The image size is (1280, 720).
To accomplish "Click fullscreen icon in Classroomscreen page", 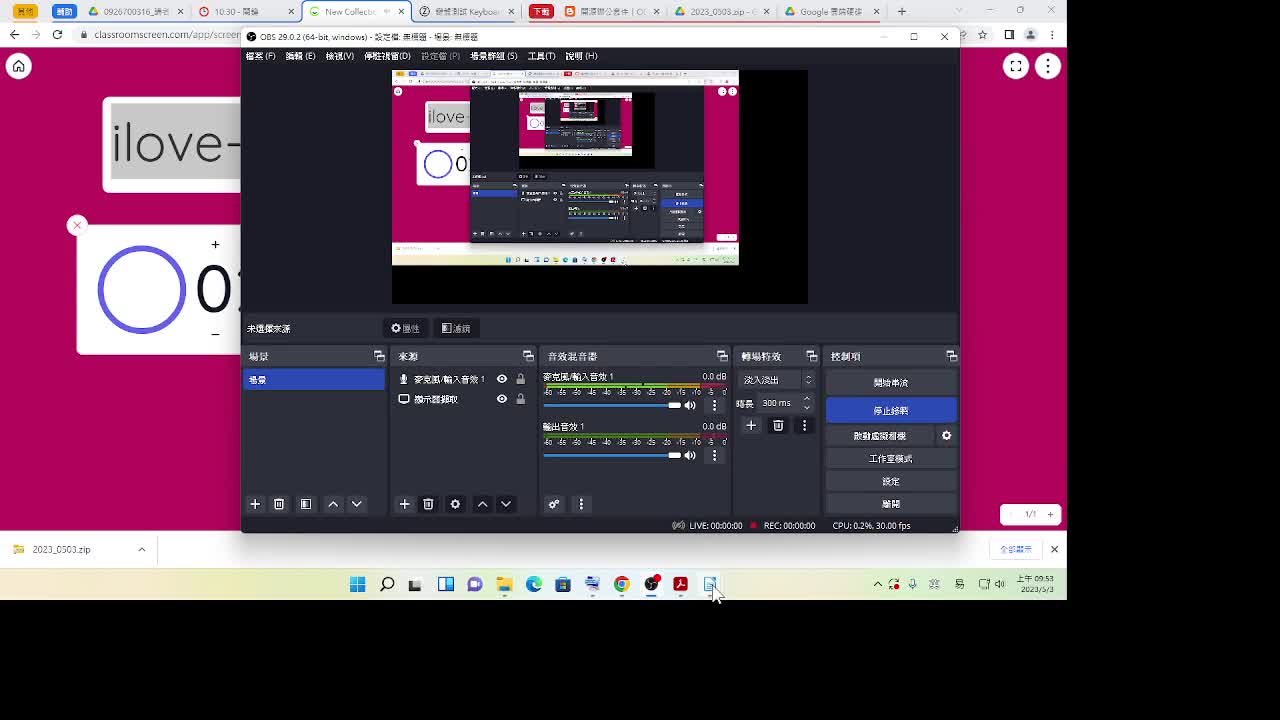I will [x=1016, y=66].
